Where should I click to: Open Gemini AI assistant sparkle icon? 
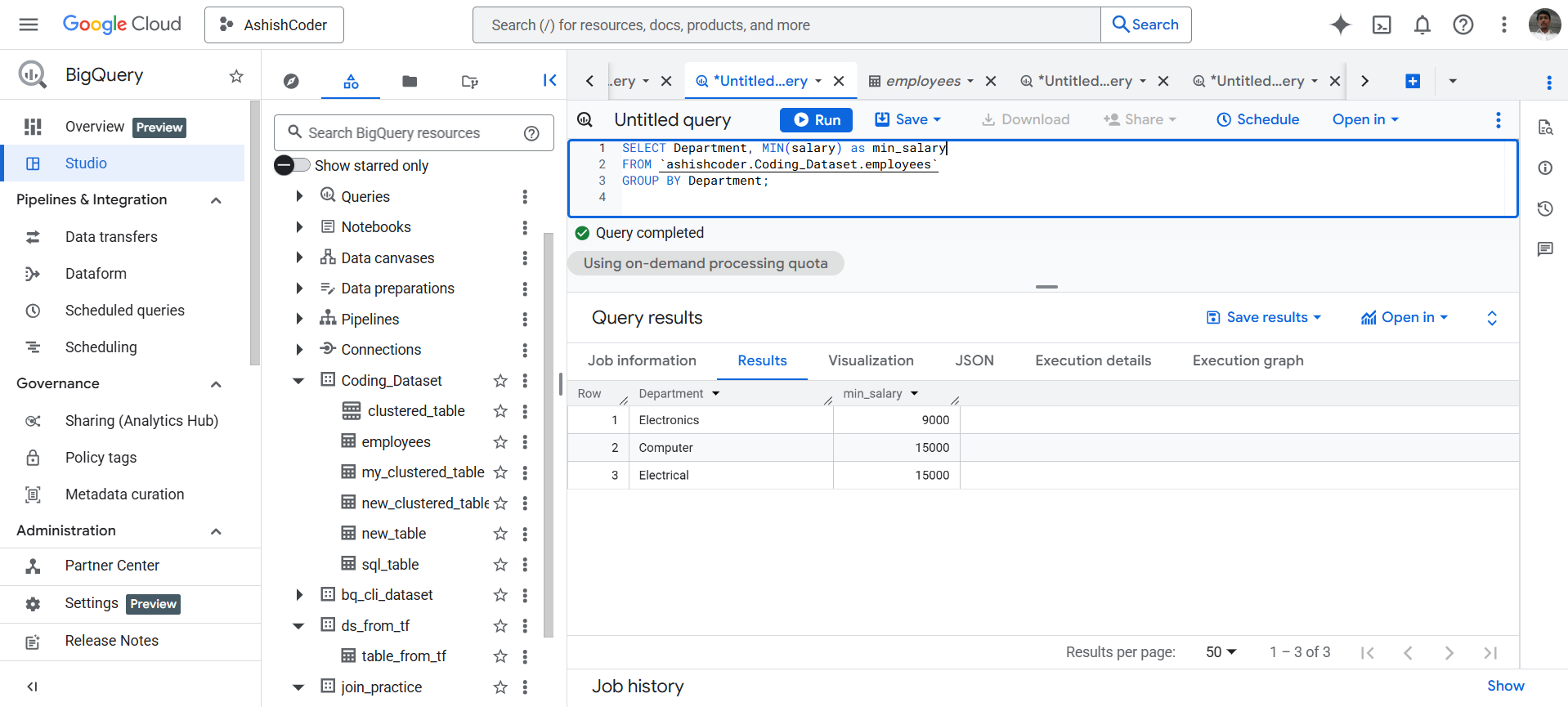click(1341, 25)
